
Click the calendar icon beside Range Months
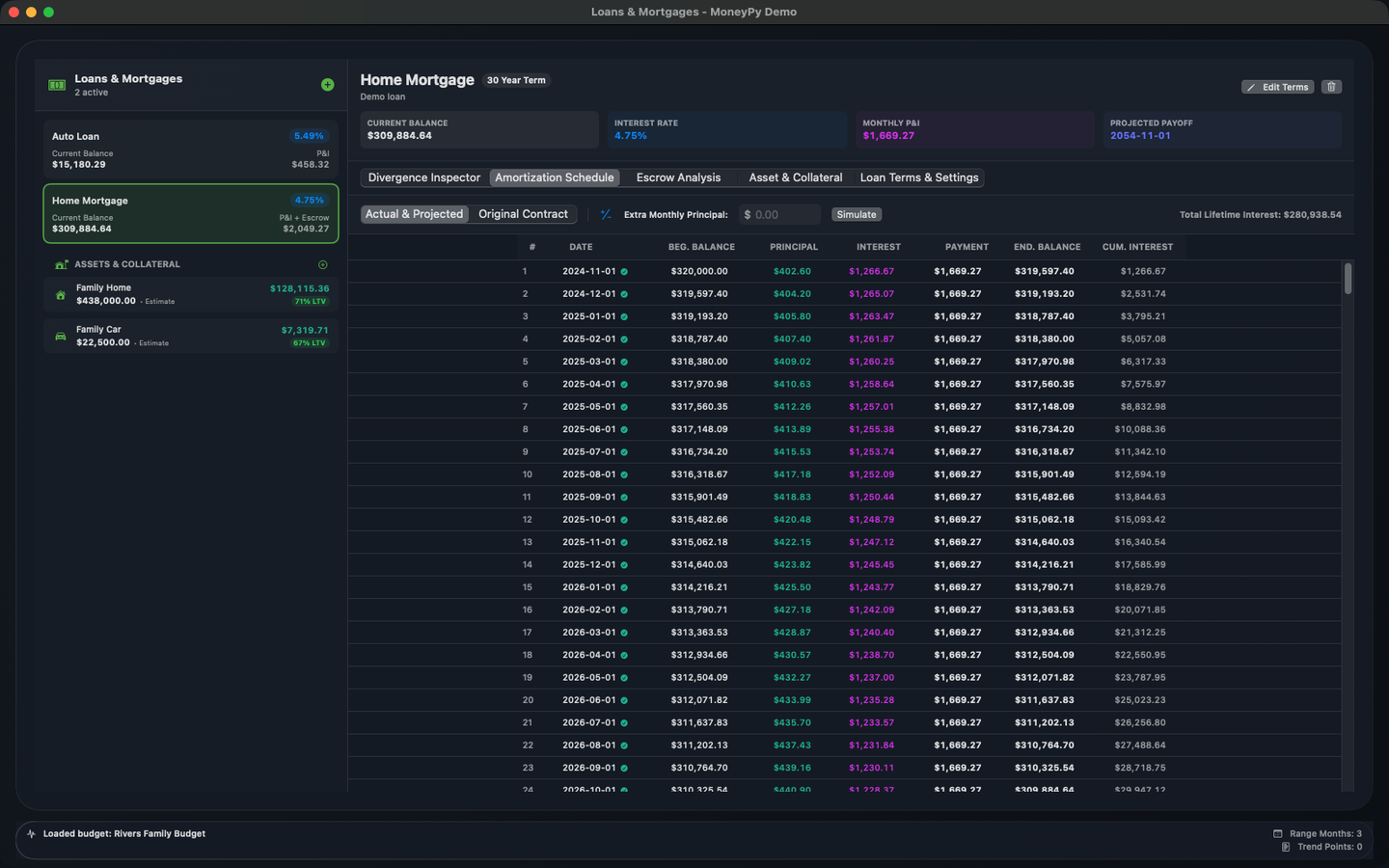click(1278, 833)
